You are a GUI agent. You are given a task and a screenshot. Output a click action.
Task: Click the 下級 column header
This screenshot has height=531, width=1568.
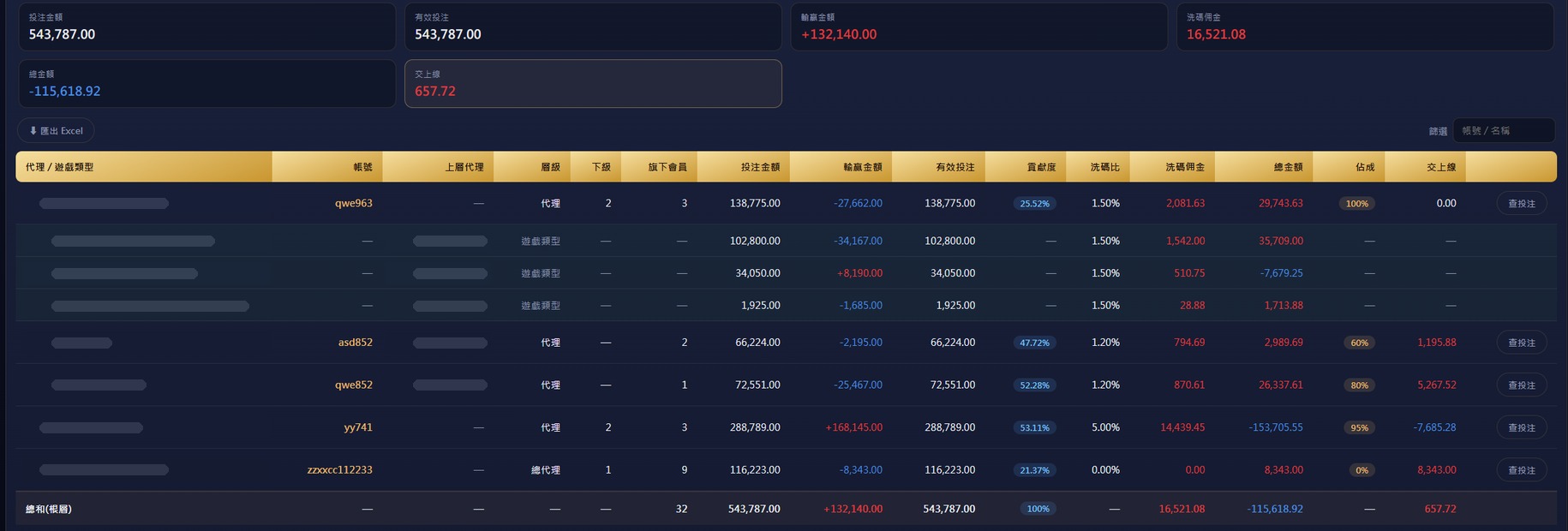pos(595,167)
